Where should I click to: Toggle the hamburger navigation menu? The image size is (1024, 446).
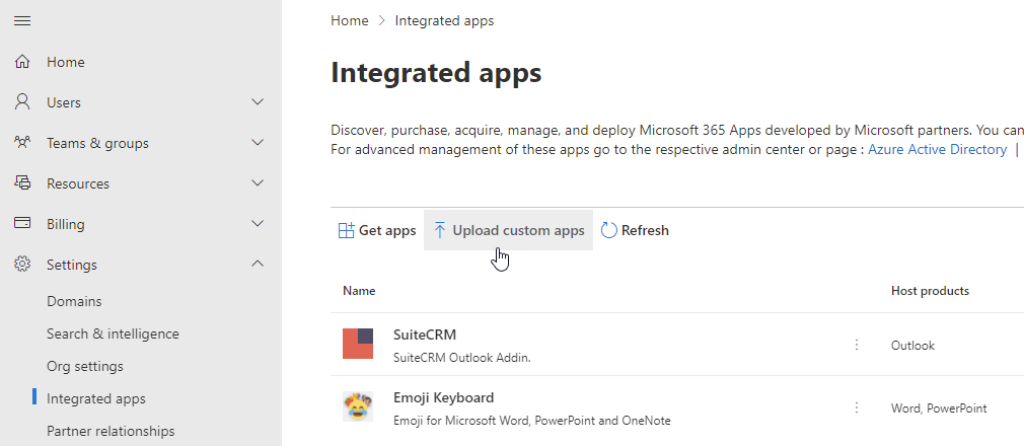[x=21, y=21]
